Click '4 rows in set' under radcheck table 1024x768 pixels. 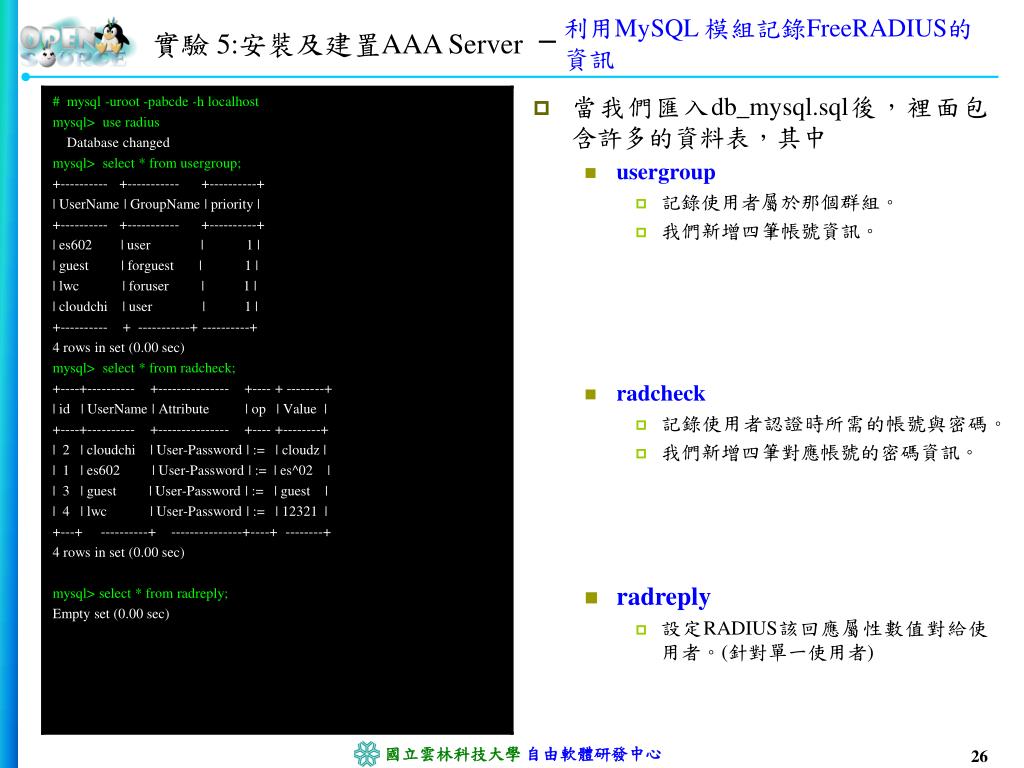pos(118,552)
